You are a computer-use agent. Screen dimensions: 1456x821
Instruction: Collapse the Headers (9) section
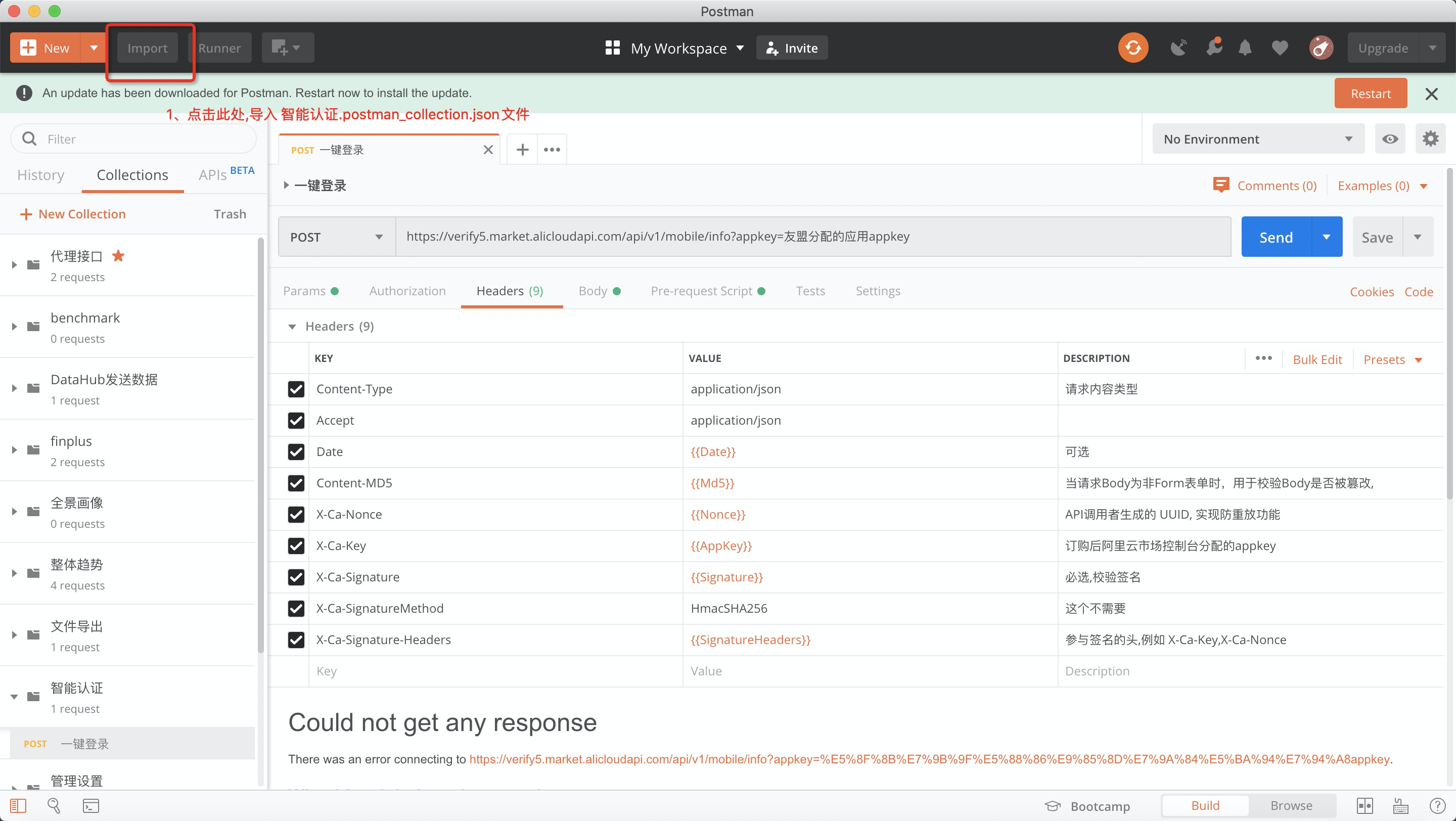pos(292,327)
